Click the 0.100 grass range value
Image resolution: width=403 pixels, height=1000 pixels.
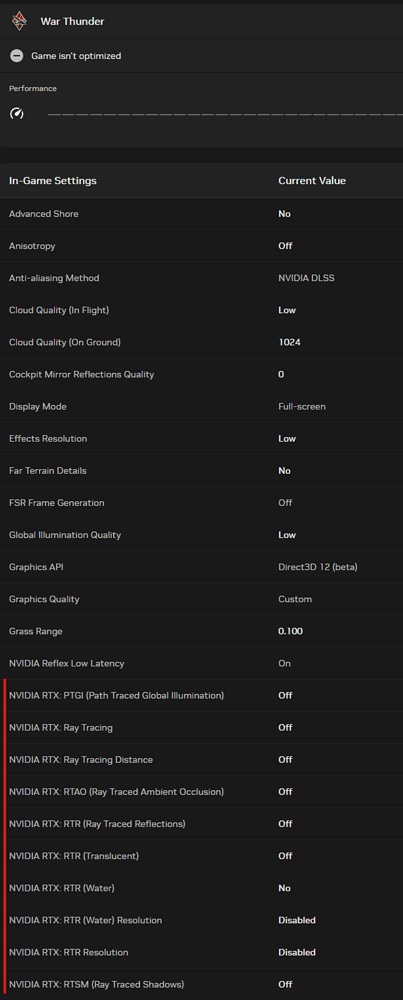point(291,631)
